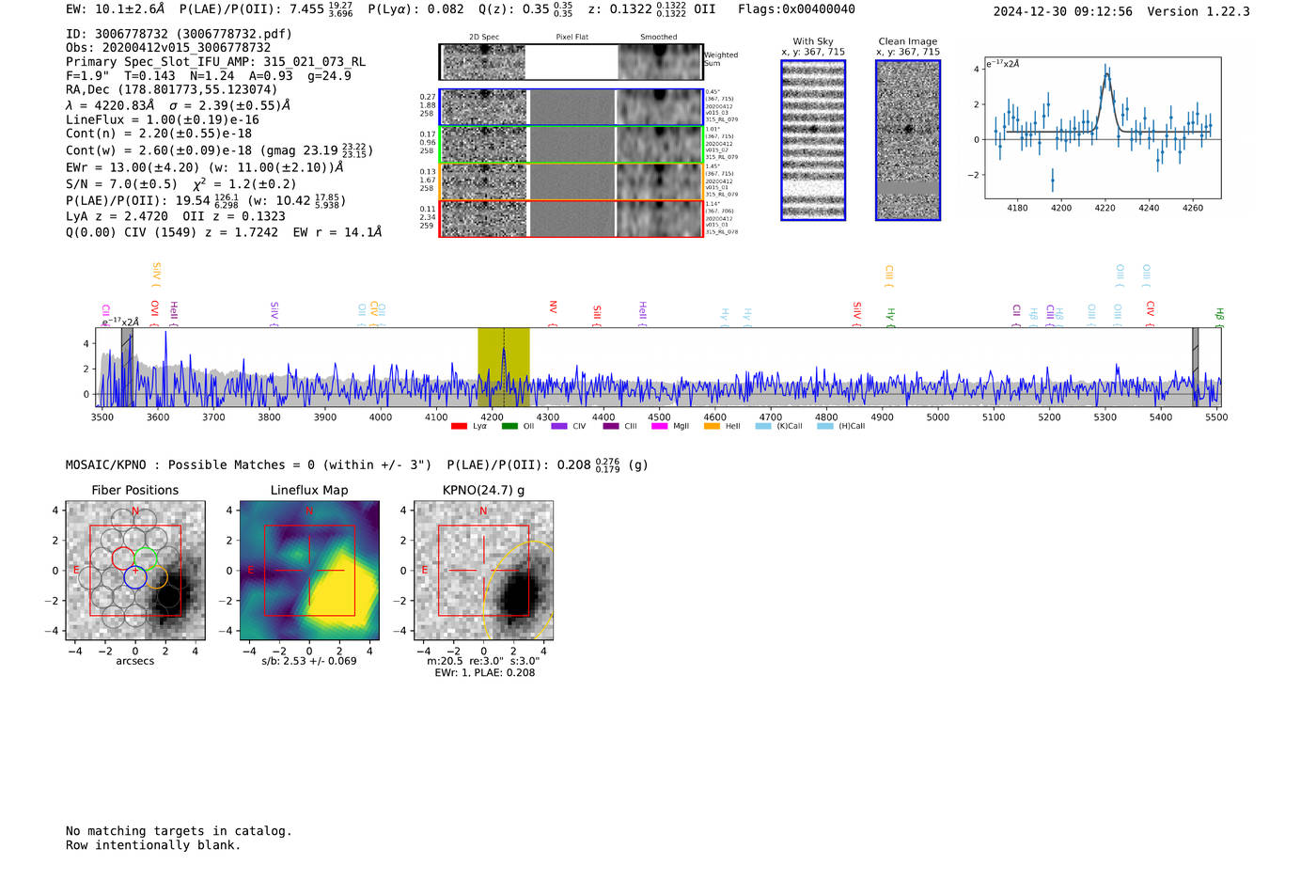Click the Q(0.00) CIV (1549) line
Viewport: 1316px width, 896px height.
(224, 232)
